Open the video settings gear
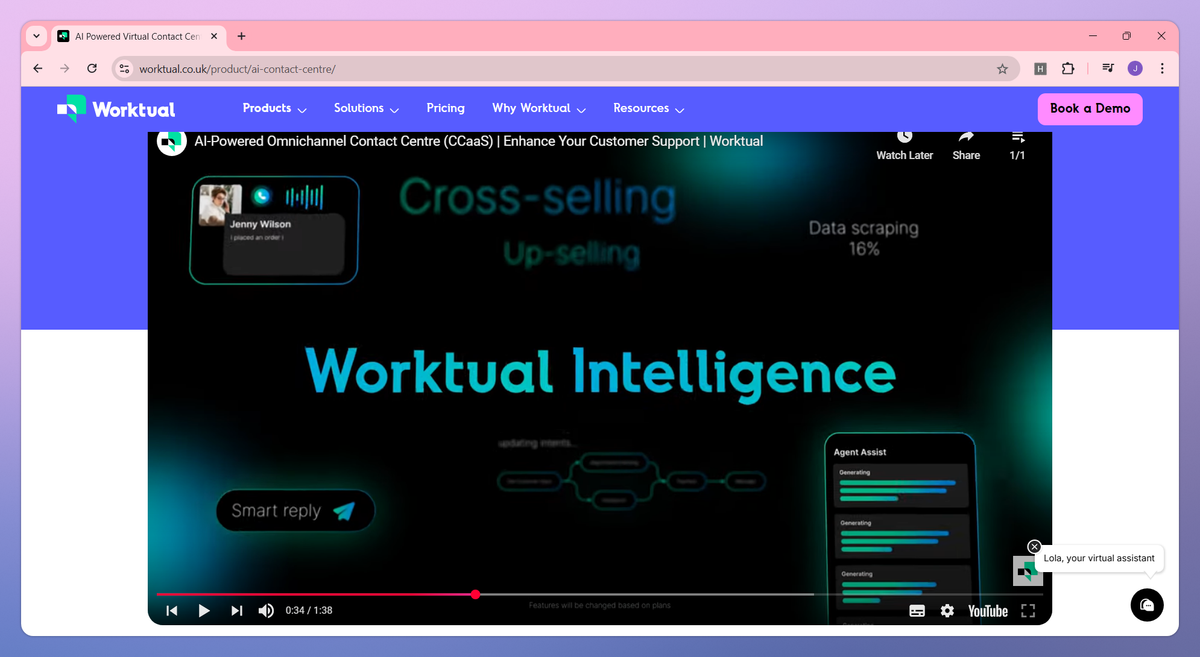The width and height of the screenshot is (1200, 657). pos(947,611)
